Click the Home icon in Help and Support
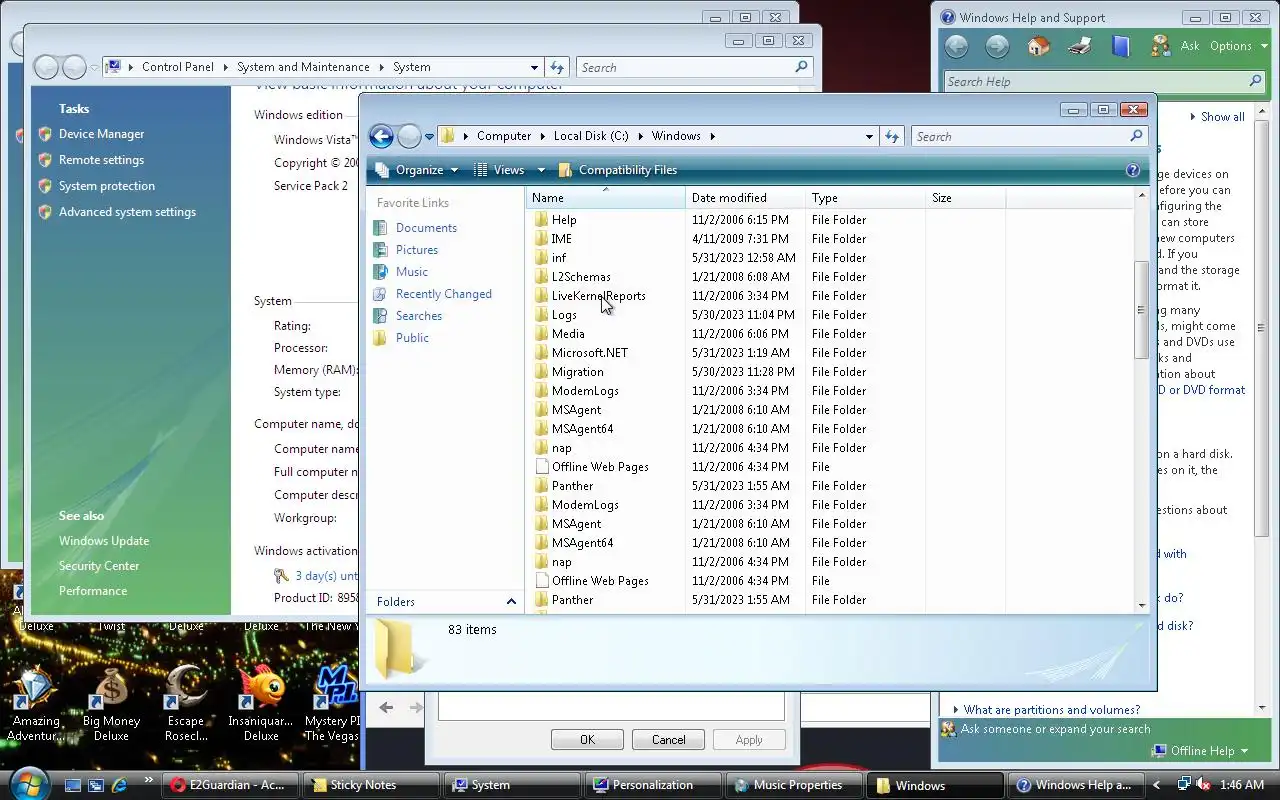The height and width of the screenshot is (800, 1280). (1038, 46)
